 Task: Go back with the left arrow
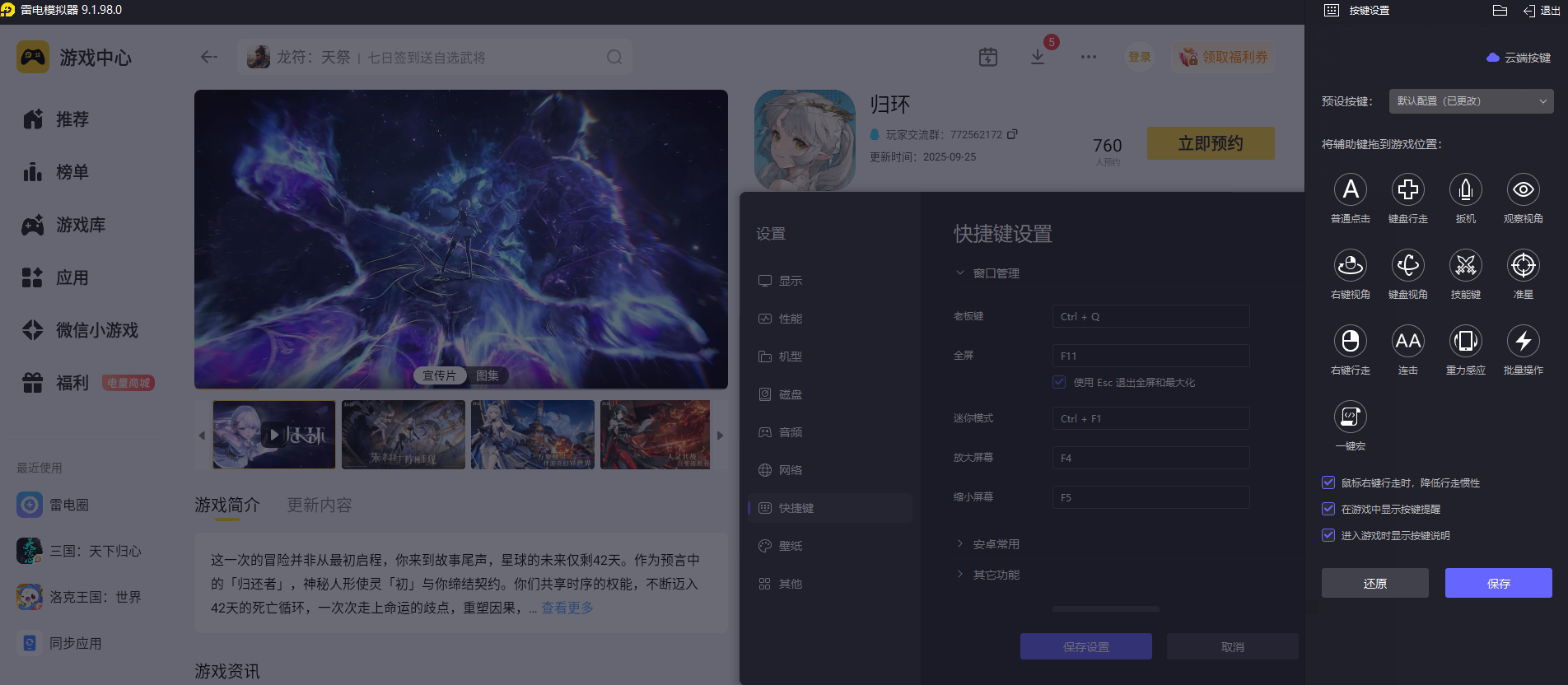209,57
